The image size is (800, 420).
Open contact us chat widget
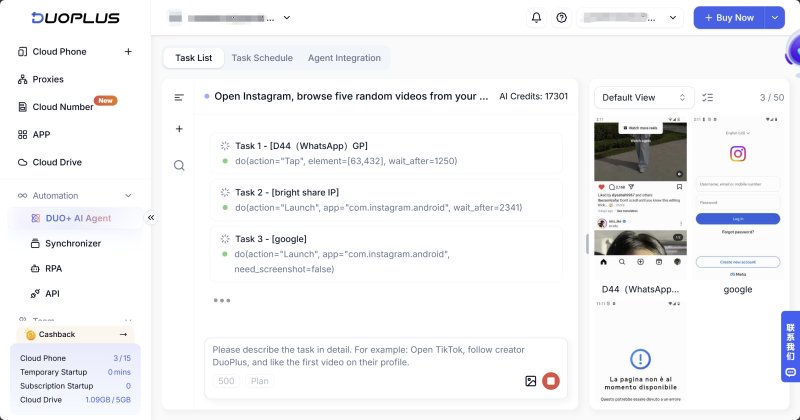click(x=790, y=347)
